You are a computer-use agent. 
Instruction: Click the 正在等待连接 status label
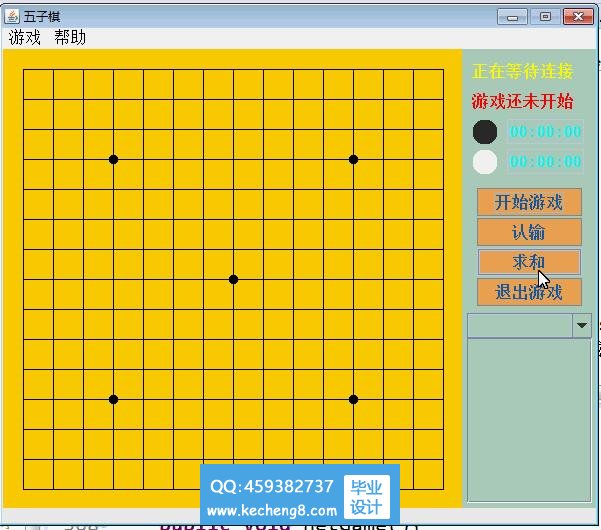[x=522, y=71]
